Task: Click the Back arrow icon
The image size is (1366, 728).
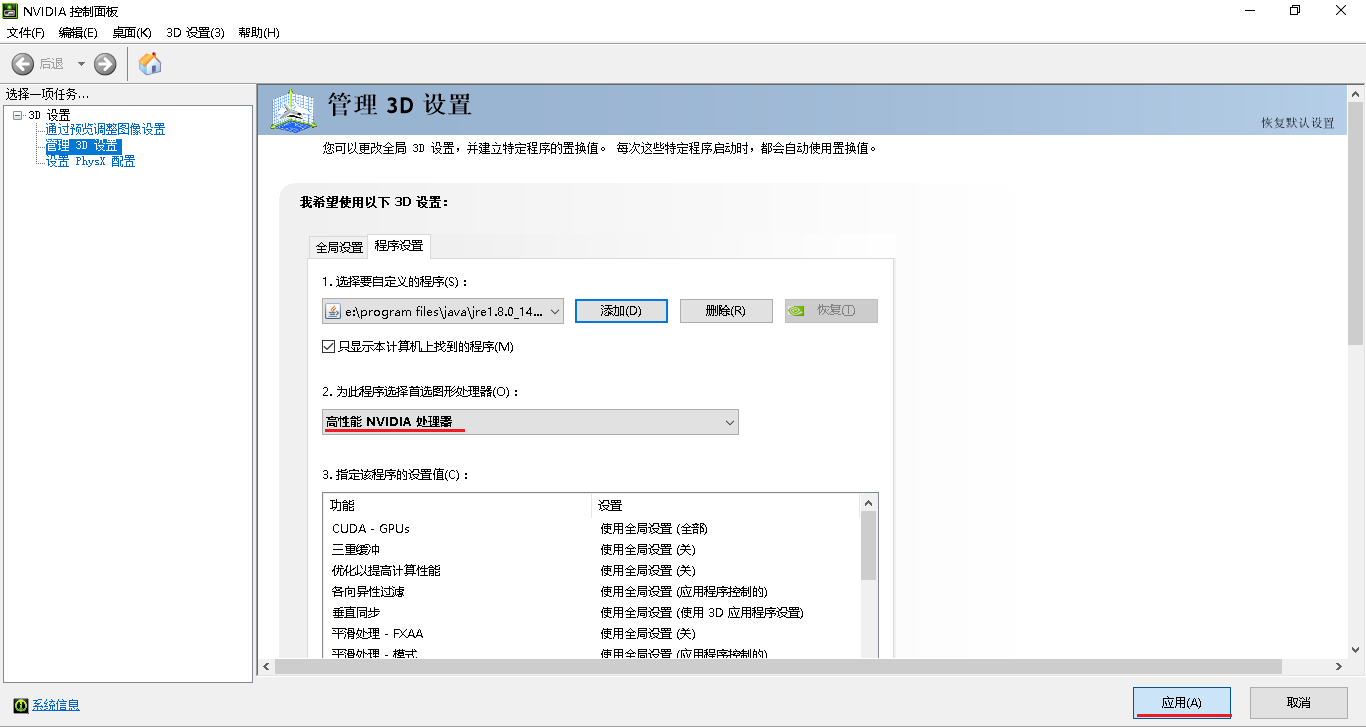Action: pyautogui.click(x=23, y=64)
